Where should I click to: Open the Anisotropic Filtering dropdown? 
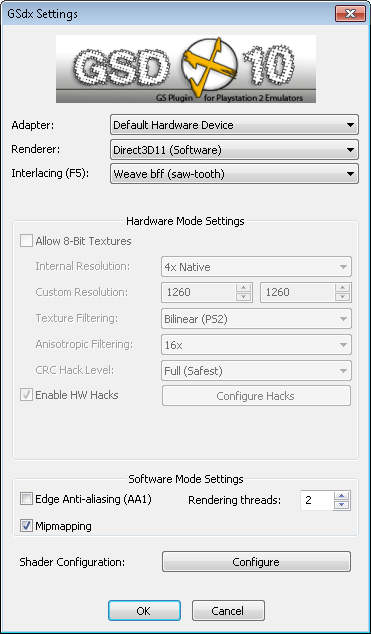[256, 345]
